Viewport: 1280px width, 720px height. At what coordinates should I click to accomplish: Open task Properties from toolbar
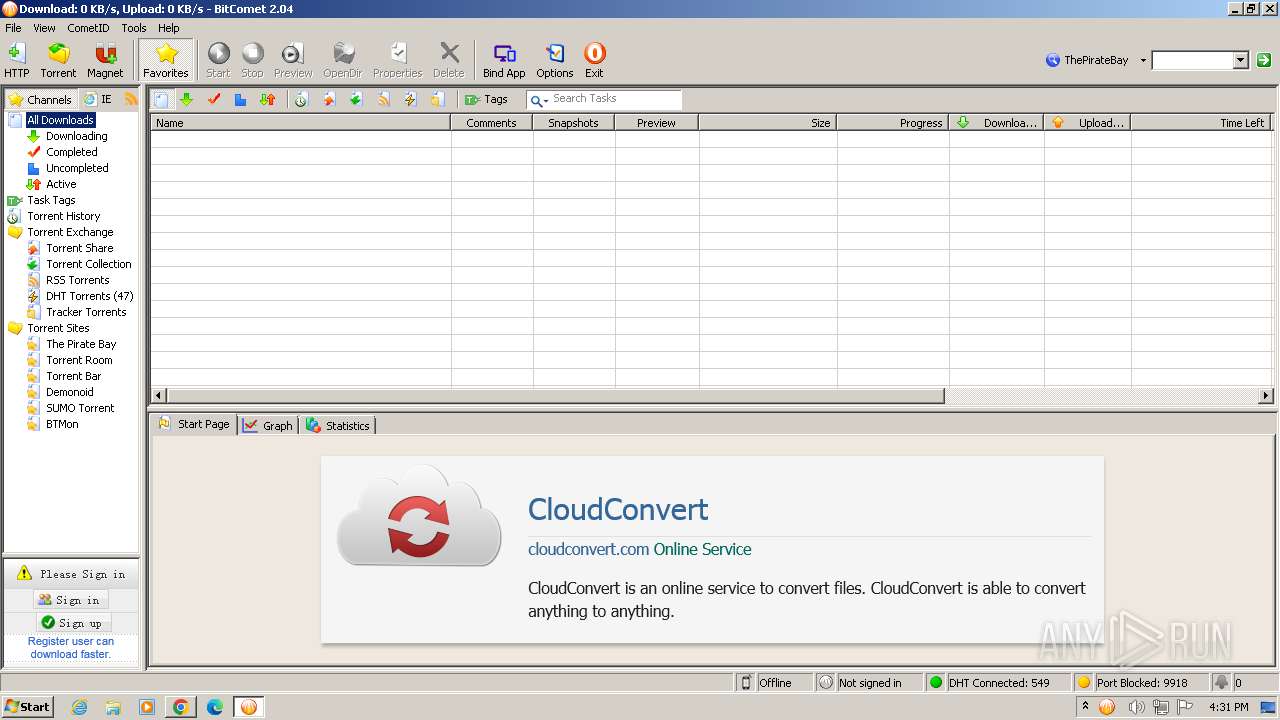point(398,60)
